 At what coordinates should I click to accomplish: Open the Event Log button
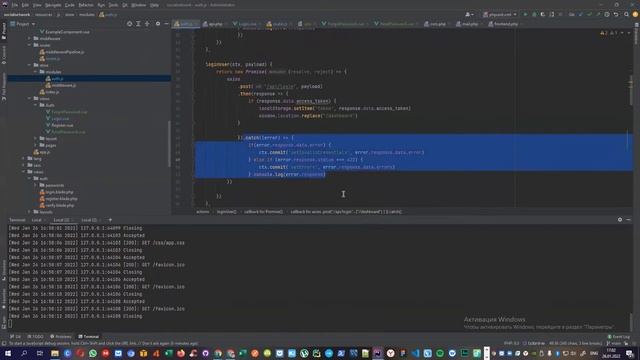(x=619, y=337)
